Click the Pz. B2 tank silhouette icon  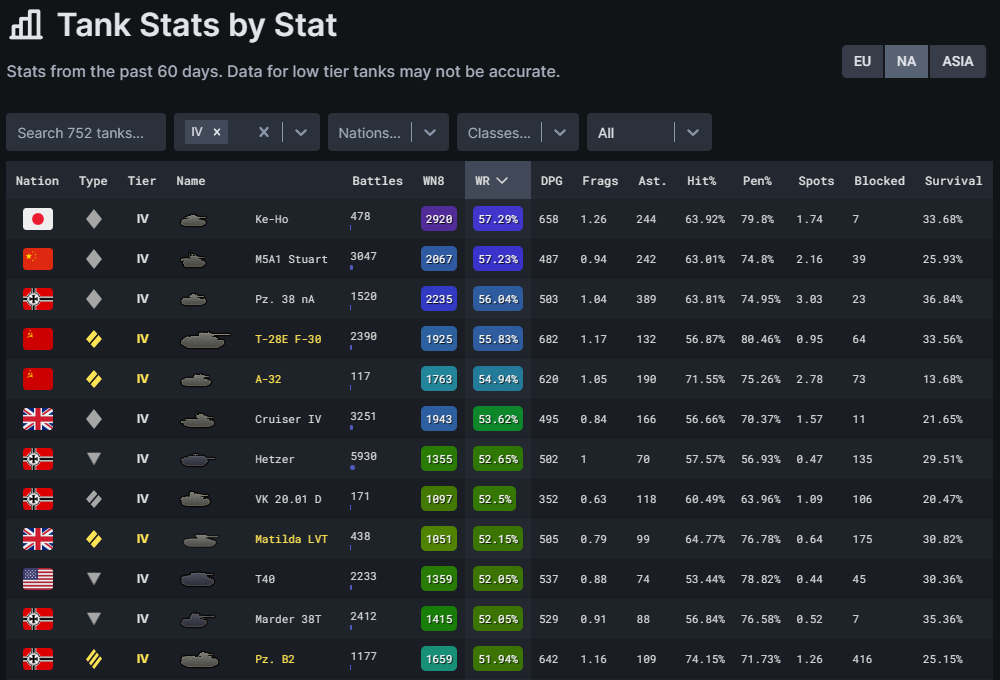tap(199, 660)
